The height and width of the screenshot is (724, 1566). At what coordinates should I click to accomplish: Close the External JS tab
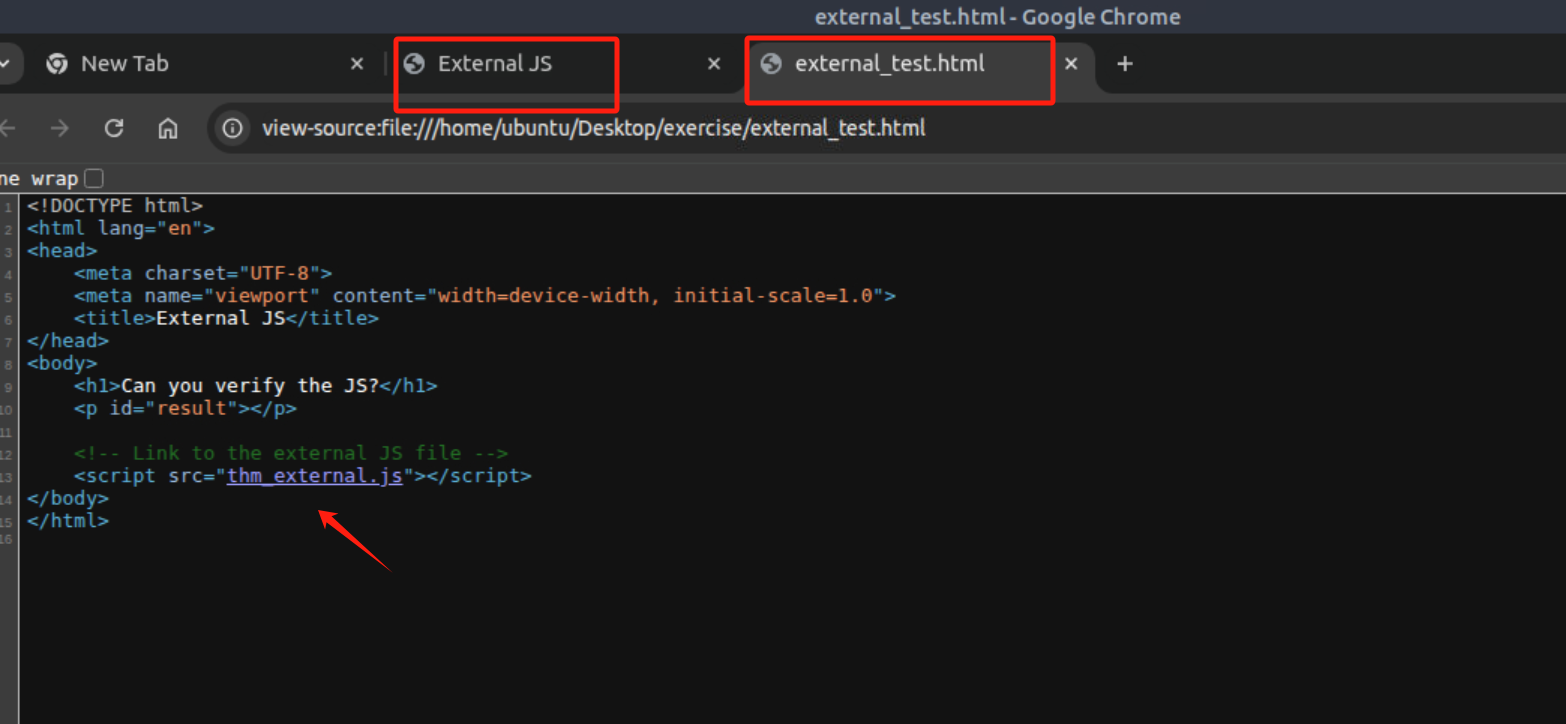coord(714,64)
